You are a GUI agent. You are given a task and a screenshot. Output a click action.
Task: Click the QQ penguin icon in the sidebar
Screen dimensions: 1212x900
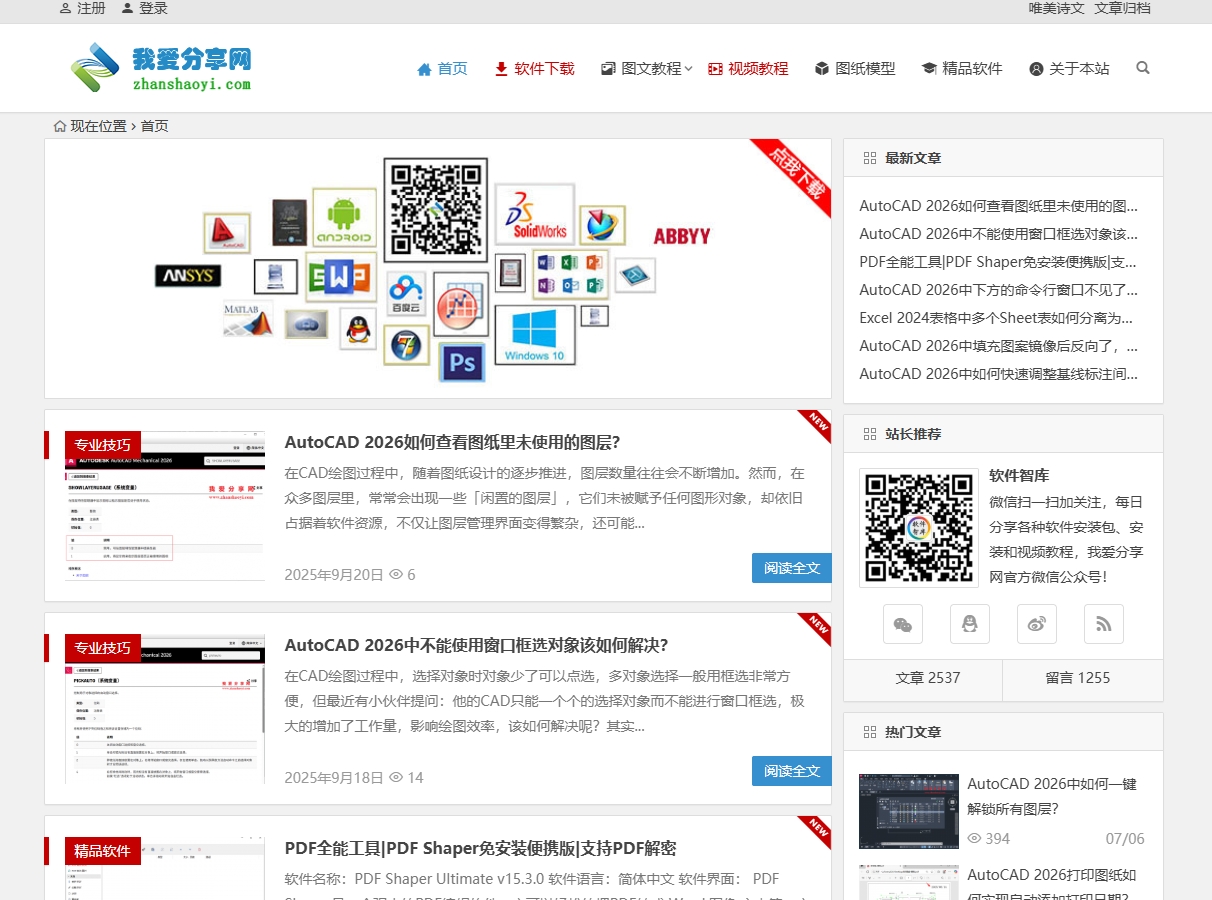(970, 623)
